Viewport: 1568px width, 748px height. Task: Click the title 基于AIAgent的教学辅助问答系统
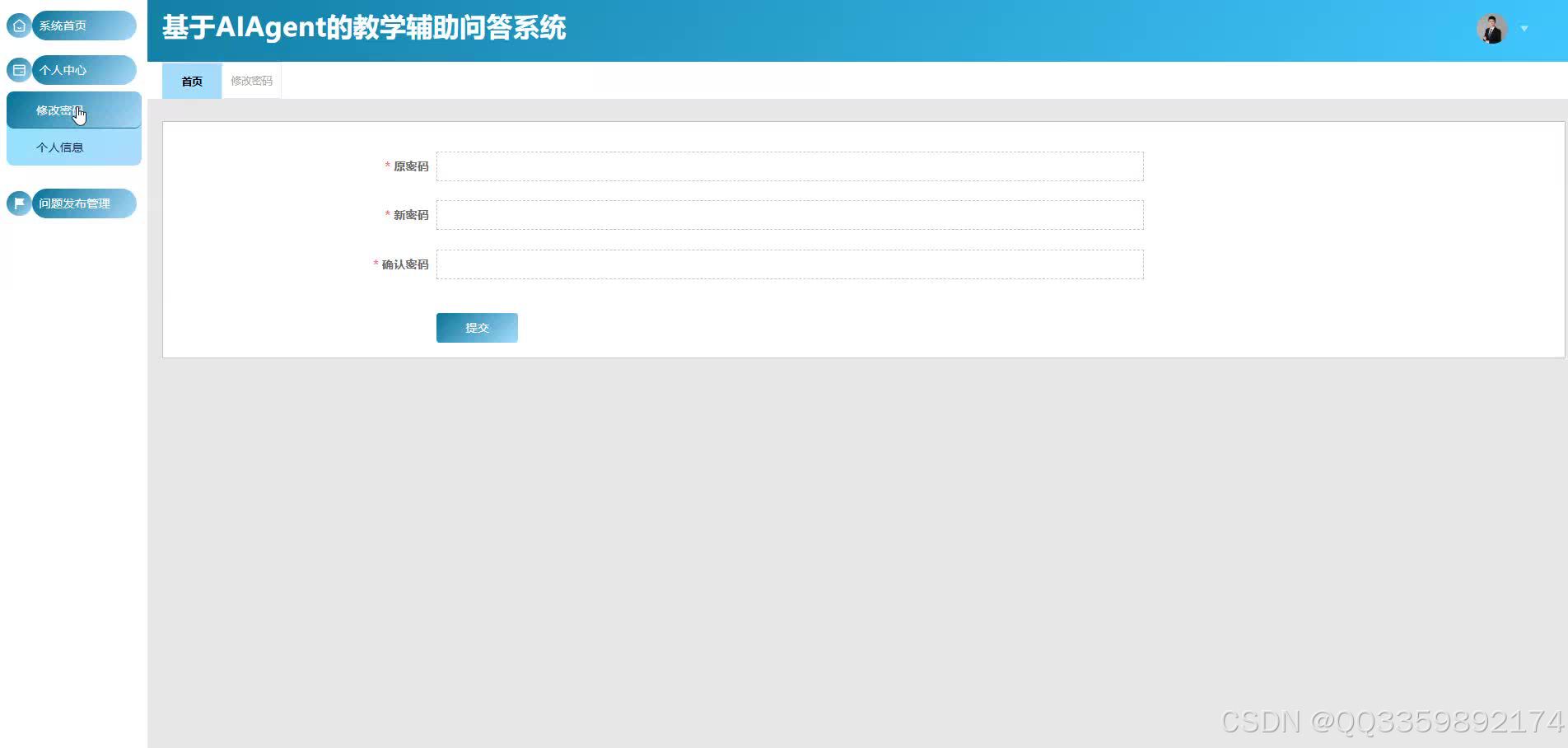[364, 28]
